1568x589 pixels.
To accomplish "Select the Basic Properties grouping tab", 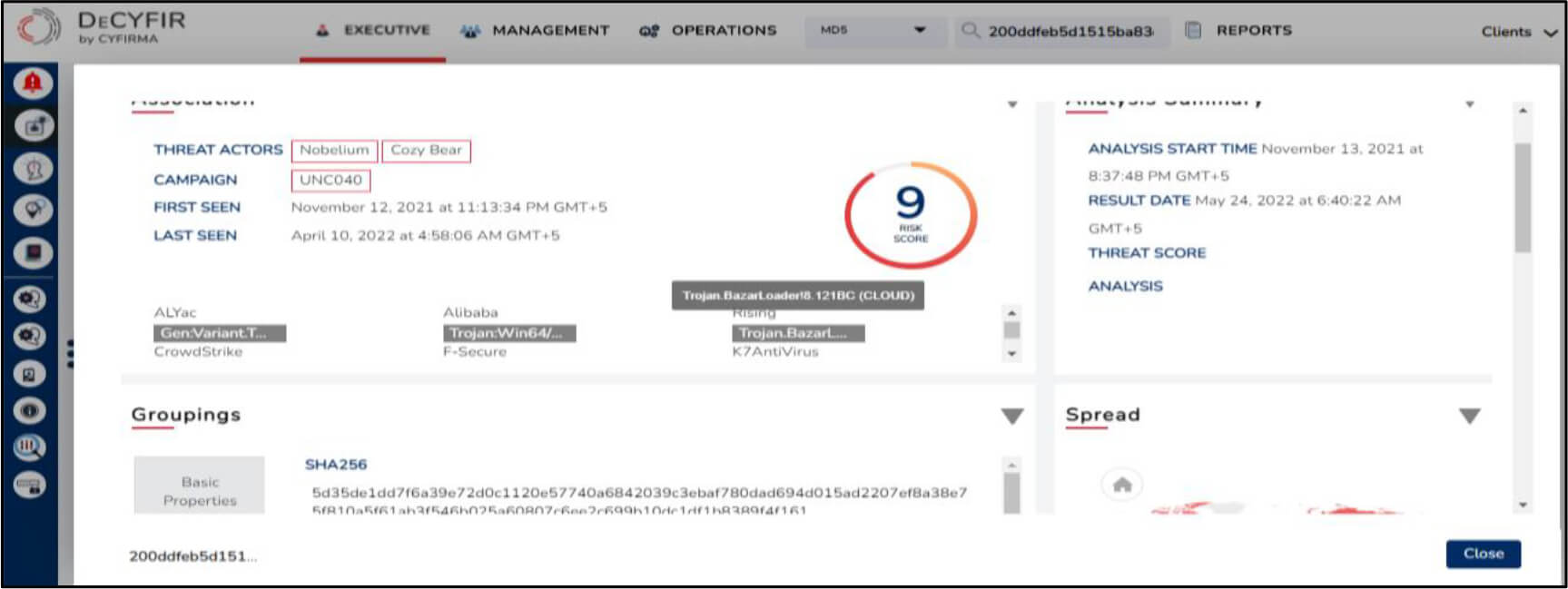I will (x=200, y=486).
